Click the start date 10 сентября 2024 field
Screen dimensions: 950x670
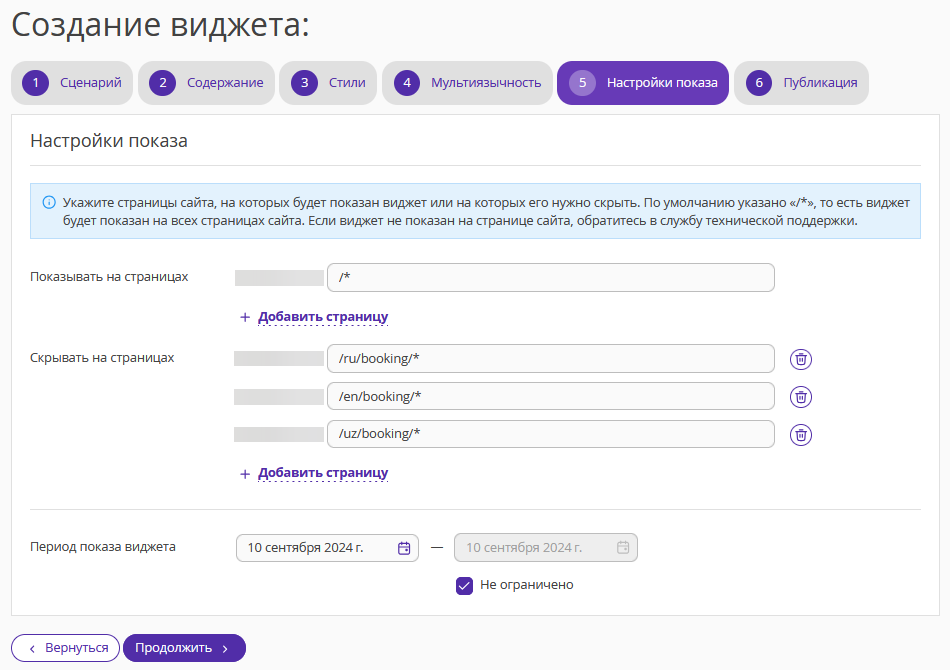click(327, 548)
